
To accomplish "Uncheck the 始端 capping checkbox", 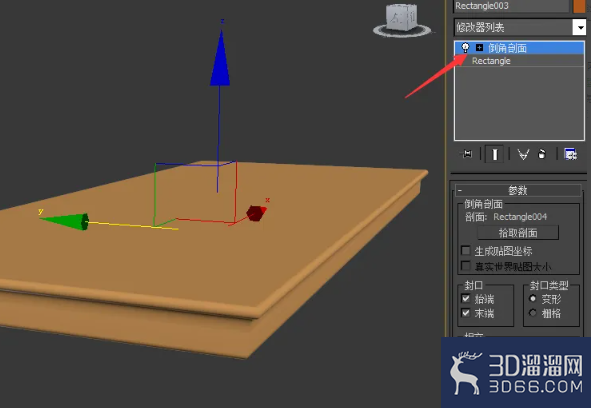I will pos(466,298).
